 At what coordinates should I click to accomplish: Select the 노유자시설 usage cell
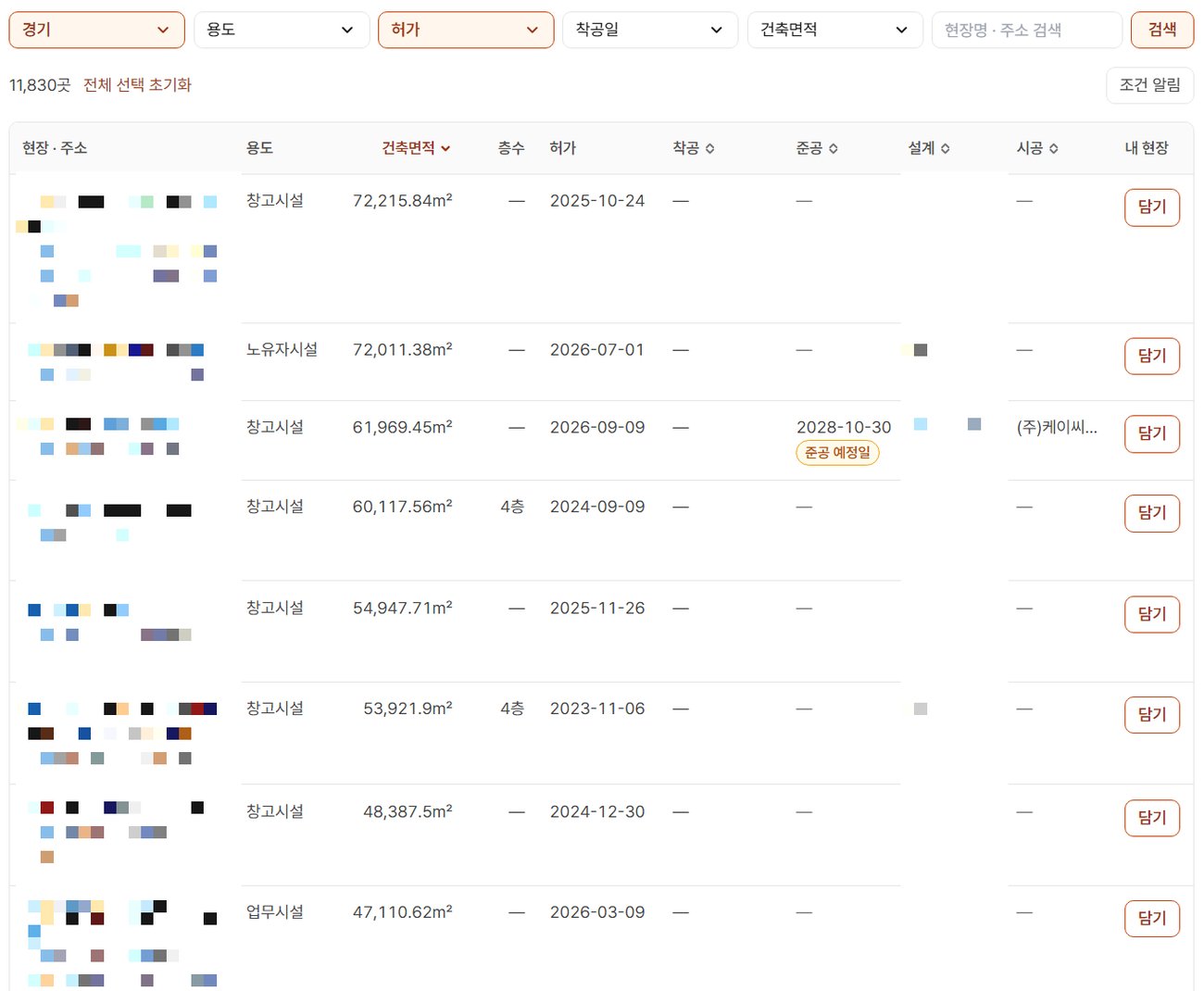coord(282,349)
